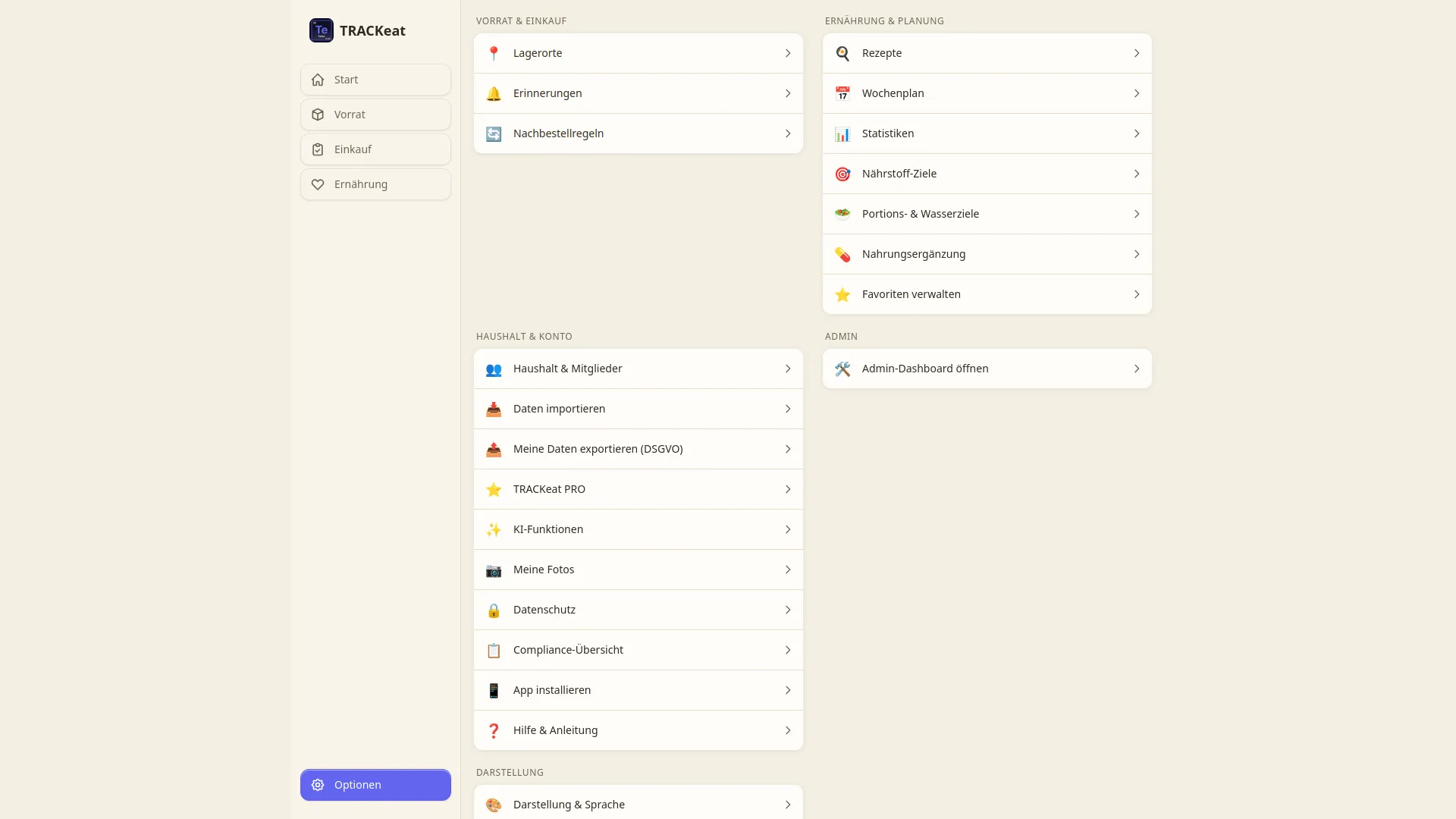Open Datenschutz settings

coord(639,610)
